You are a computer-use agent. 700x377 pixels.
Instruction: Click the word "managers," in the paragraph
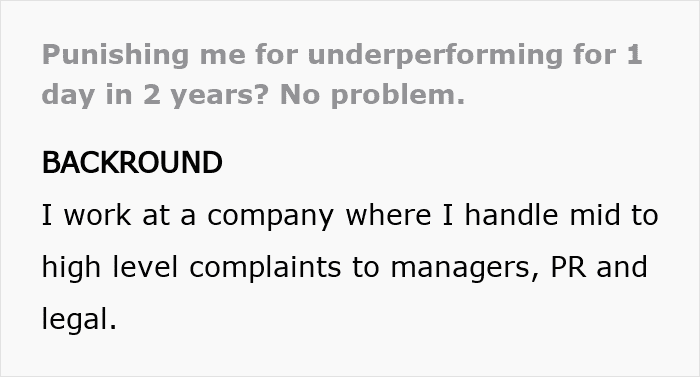(465, 268)
